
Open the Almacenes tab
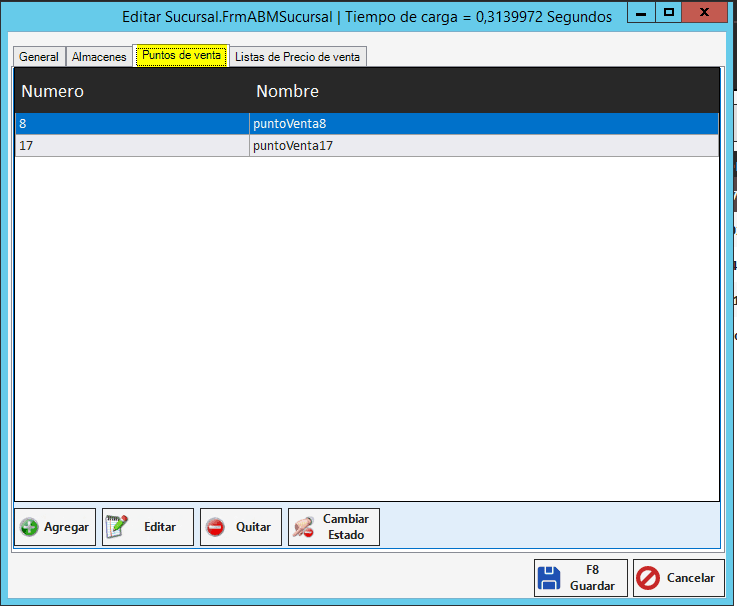coord(99,57)
